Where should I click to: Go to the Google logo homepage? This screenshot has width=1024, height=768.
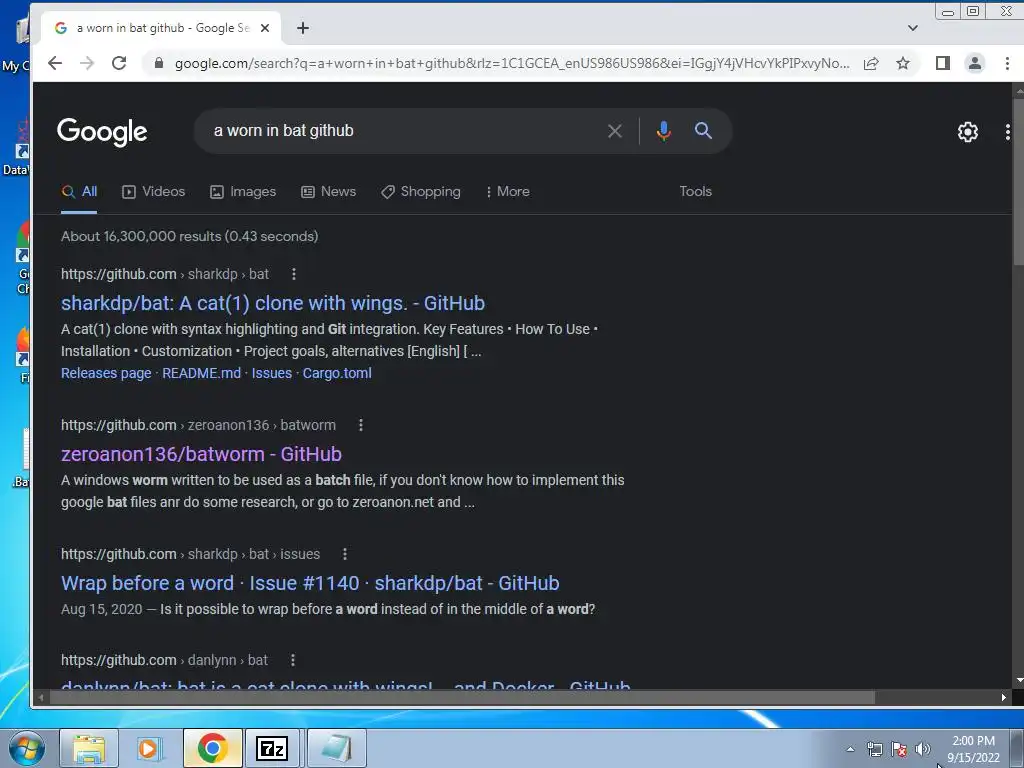pyautogui.click(x=102, y=132)
